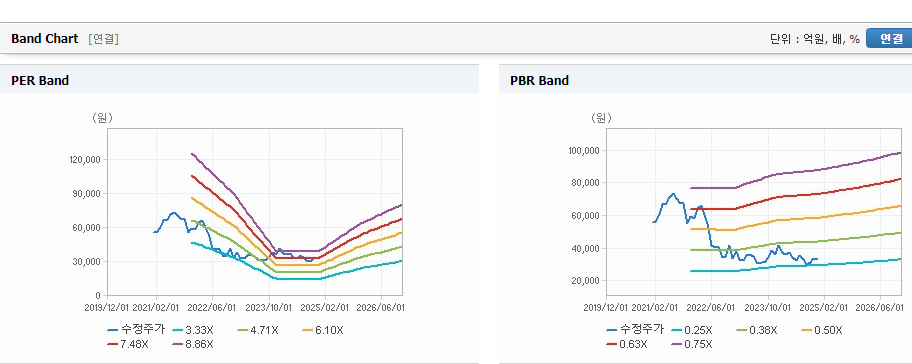Click 2023/10/01 date on PER chart axis
Image resolution: width=912 pixels, height=364 pixels.
269,307
